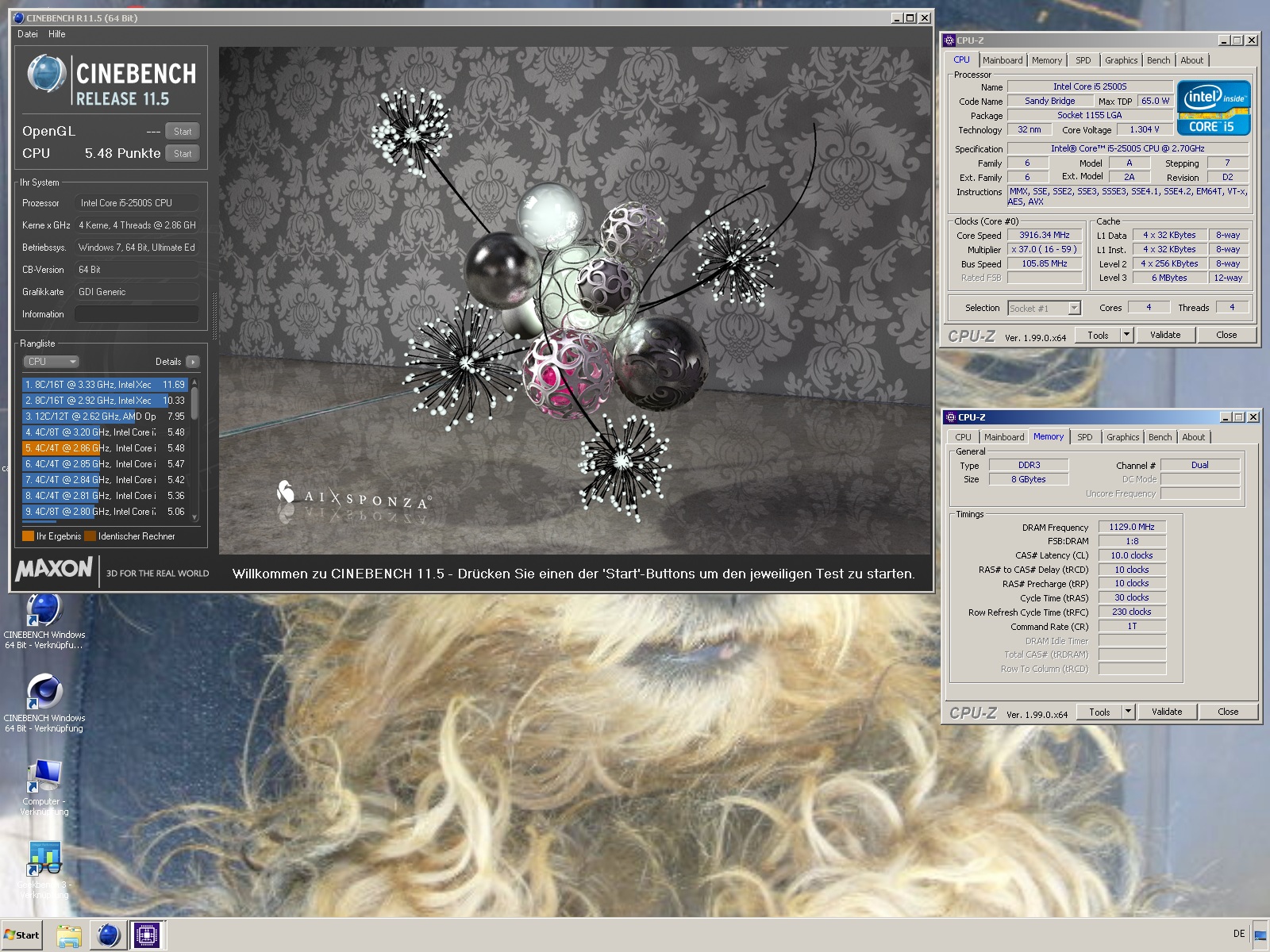Open Bench tab in lower CPU-Z window
The image size is (1270, 952).
[1160, 437]
